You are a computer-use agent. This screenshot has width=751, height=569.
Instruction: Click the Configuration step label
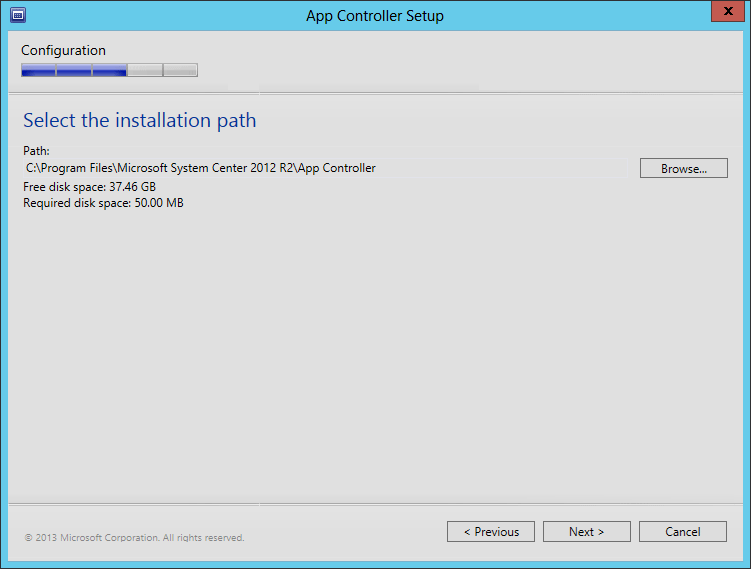(x=63, y=50)
